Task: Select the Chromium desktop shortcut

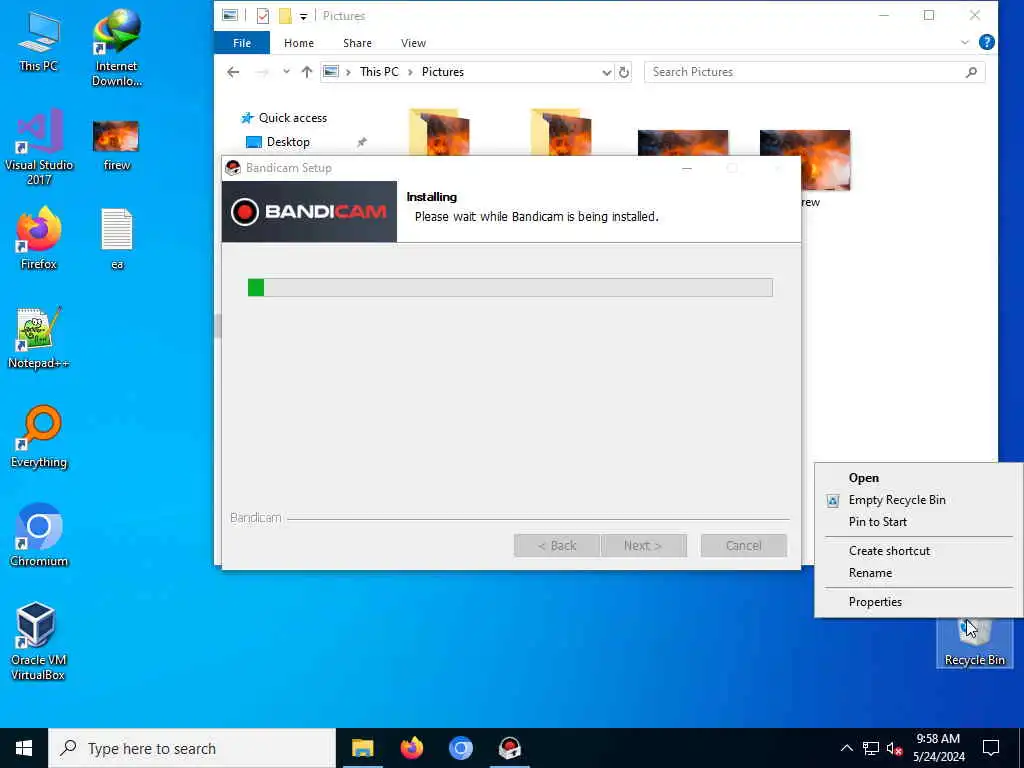Action: click(x=39, y=536)
